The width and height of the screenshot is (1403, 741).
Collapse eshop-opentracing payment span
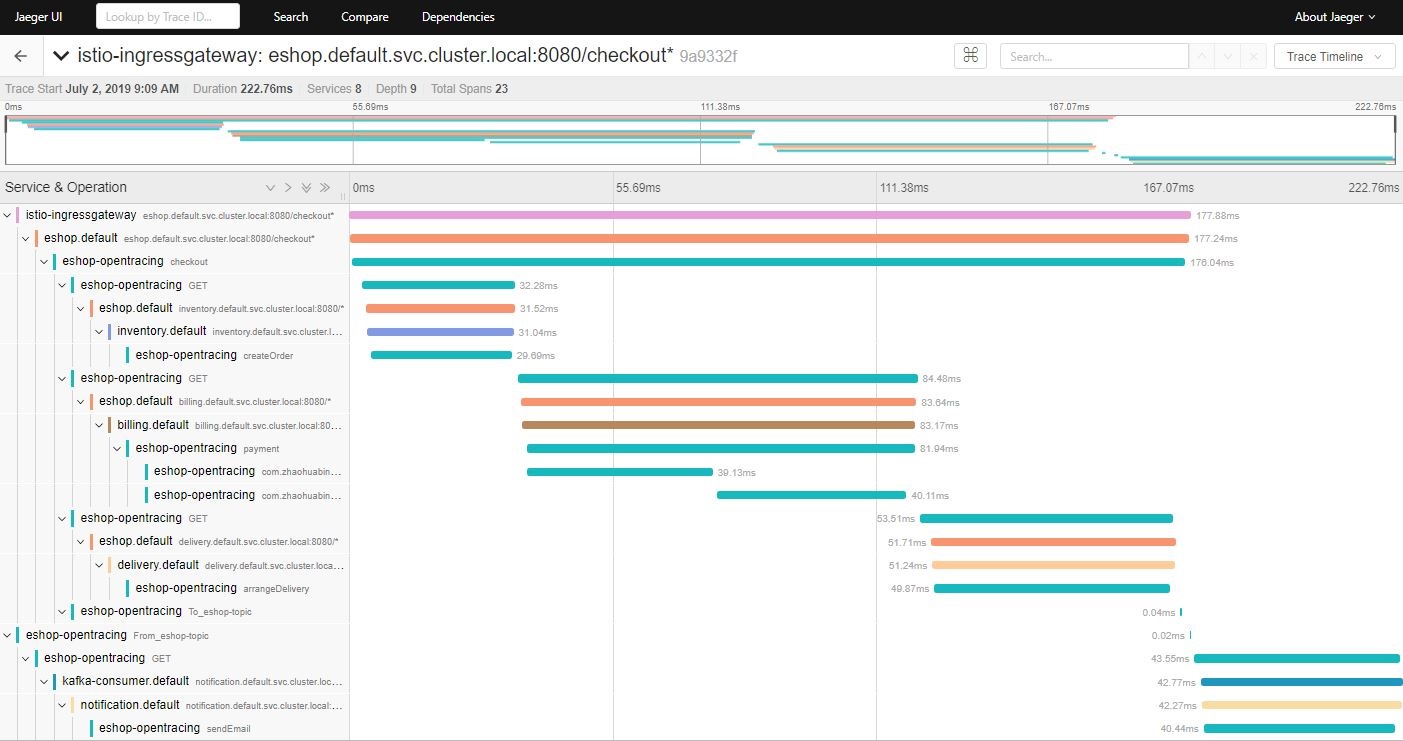(117, 448)
